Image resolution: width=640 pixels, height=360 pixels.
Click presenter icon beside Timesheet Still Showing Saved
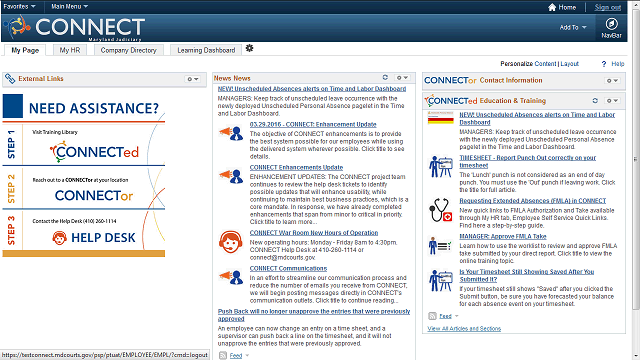tap(441, 280)
